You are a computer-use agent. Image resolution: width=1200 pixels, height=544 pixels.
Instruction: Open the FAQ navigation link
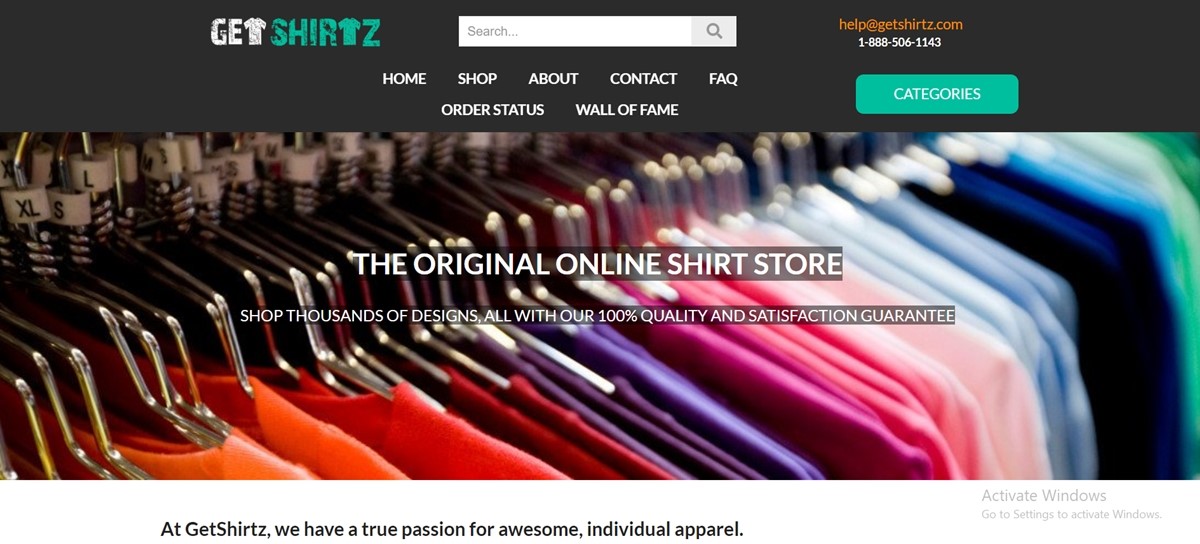[x=723, y=79]
